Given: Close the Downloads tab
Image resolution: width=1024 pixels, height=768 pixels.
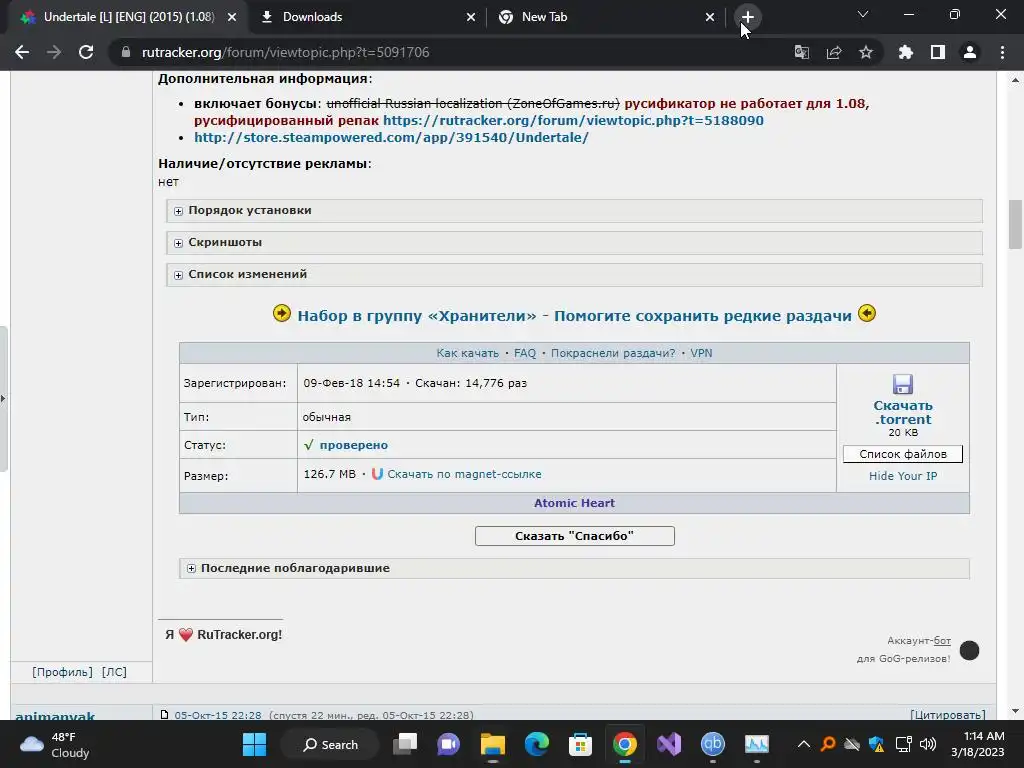Looking at the screenshot, I should click(471, 17).
